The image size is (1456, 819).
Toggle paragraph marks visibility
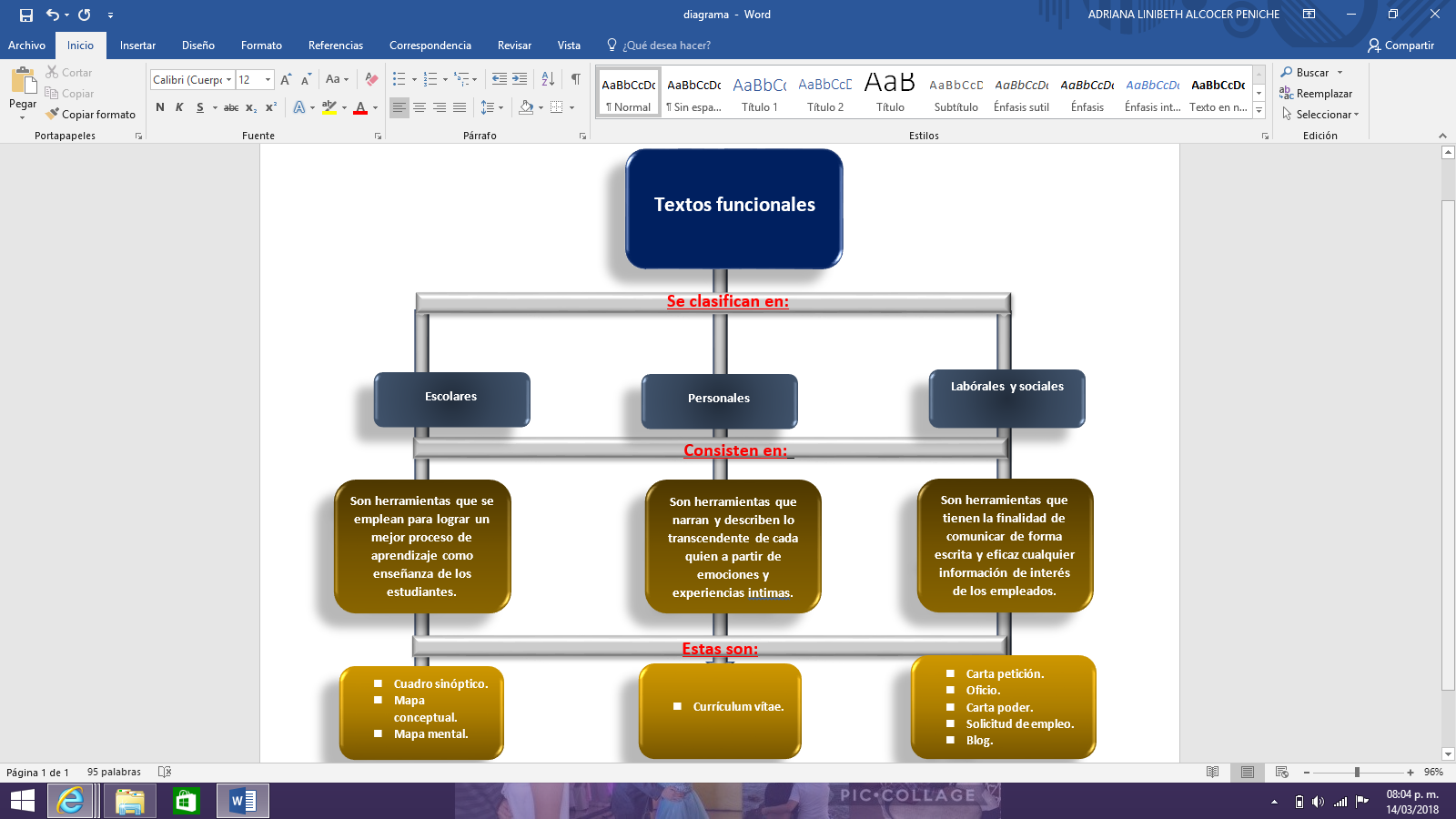point(575,79)
